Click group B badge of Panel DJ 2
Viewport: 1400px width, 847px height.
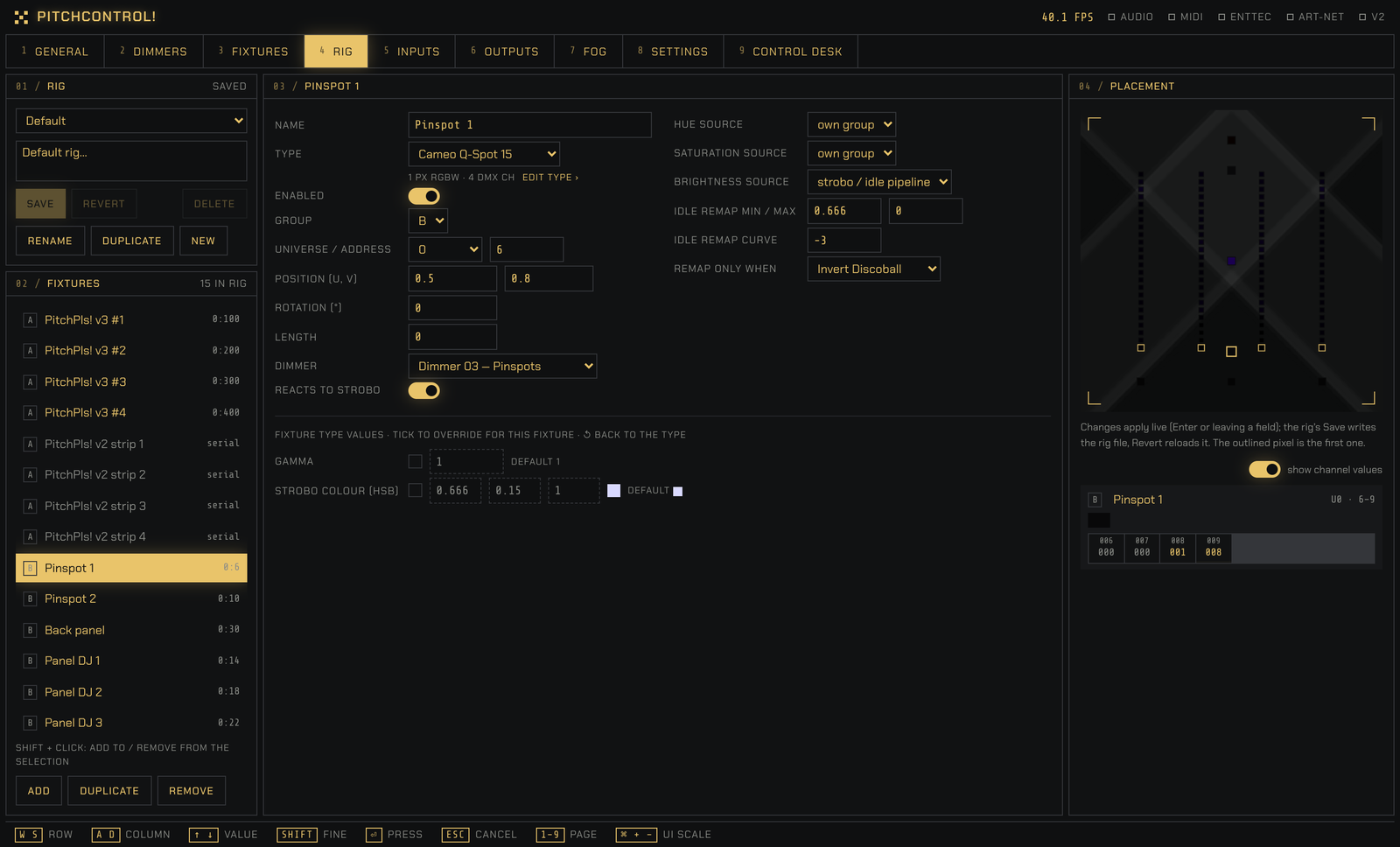tap(30, 693)
